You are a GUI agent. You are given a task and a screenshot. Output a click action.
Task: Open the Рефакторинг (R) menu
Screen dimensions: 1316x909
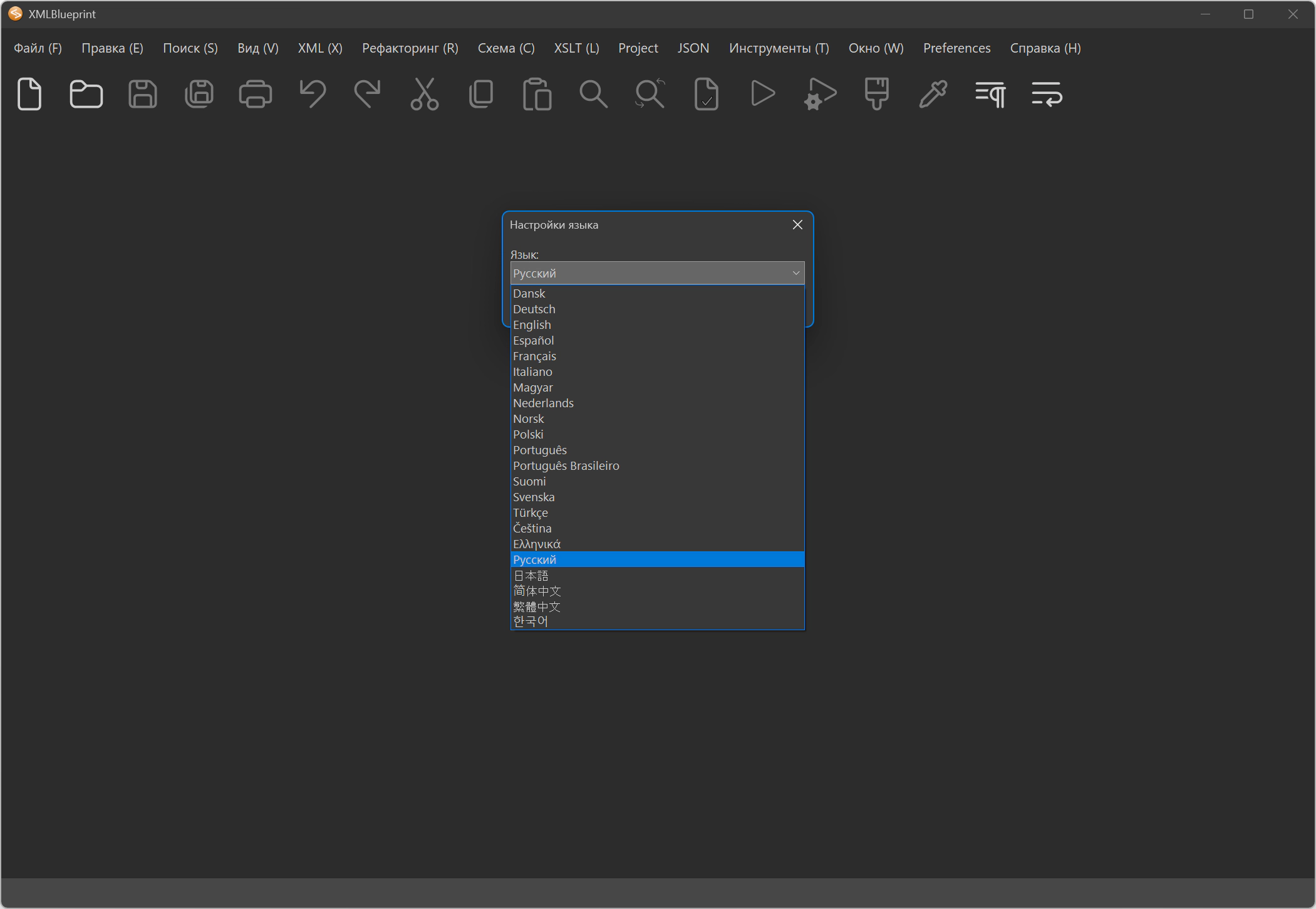pos(410,48)
